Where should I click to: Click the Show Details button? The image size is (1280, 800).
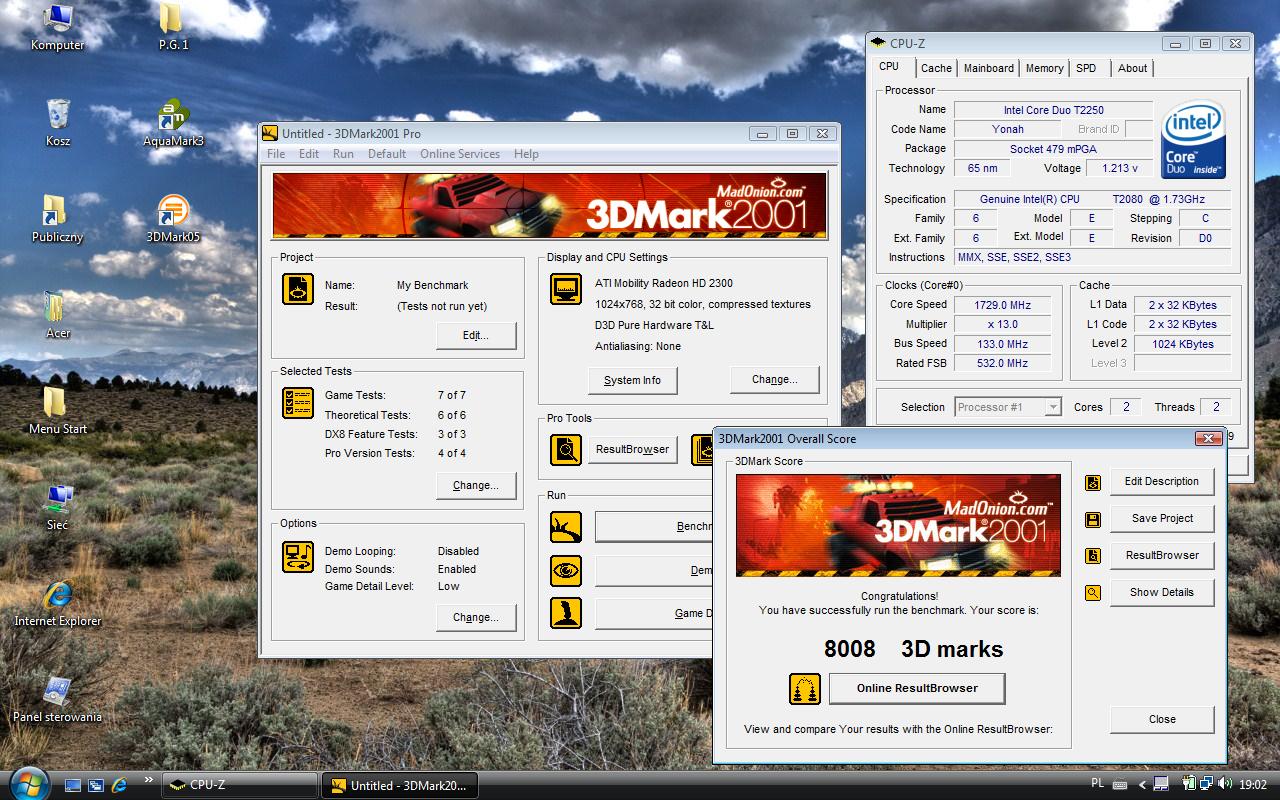click(1161, 592)
